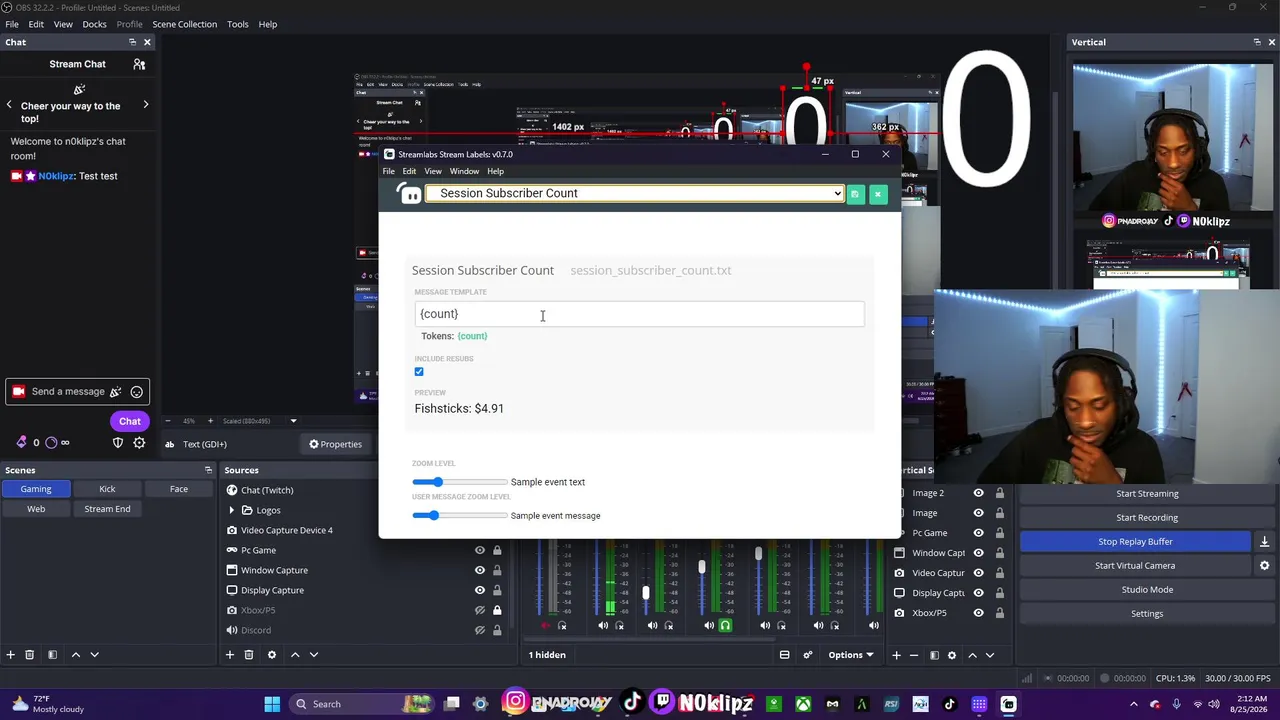This screenshot has height=720, width=1280.
Task: Click Stop Replay Buffer button
Action: pos(1135,541)
